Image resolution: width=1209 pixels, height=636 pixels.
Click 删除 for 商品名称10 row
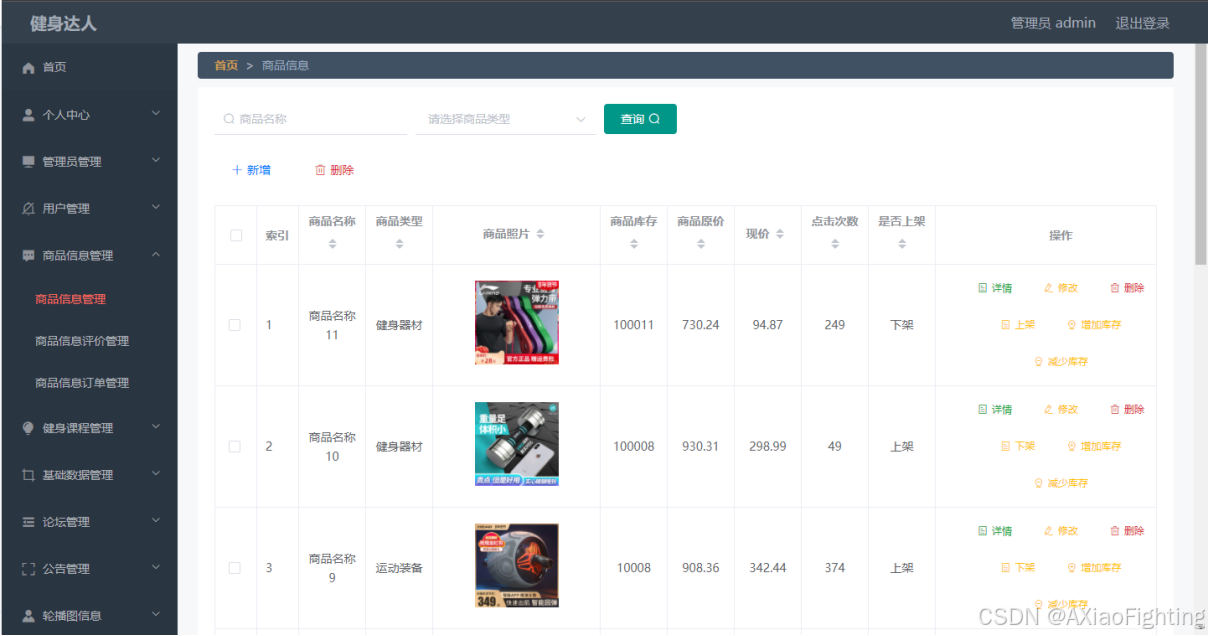click(x=1127, y=410)
